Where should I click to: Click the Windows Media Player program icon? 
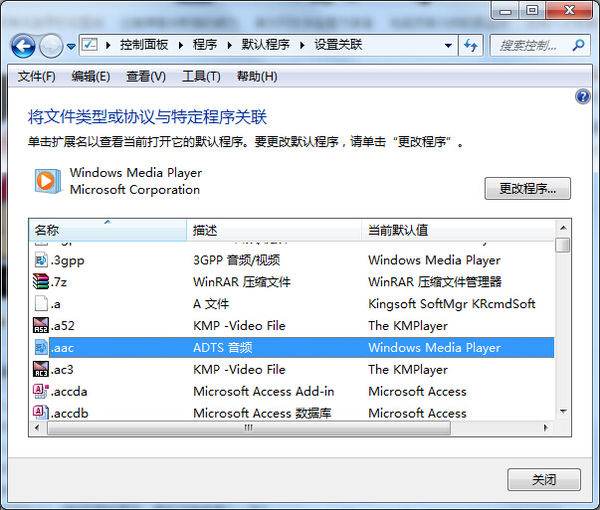47,181
